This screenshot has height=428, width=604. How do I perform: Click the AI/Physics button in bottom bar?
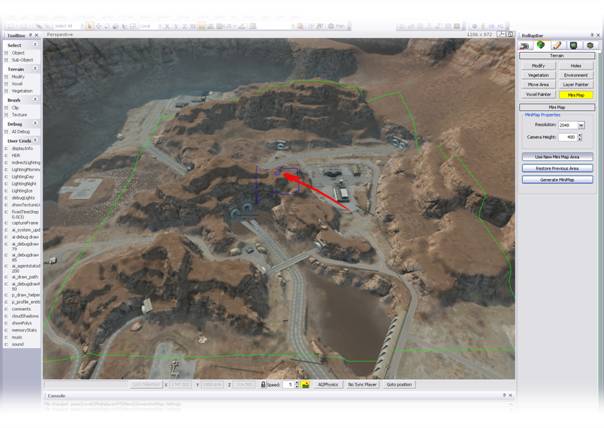click(x=328, y=384)
